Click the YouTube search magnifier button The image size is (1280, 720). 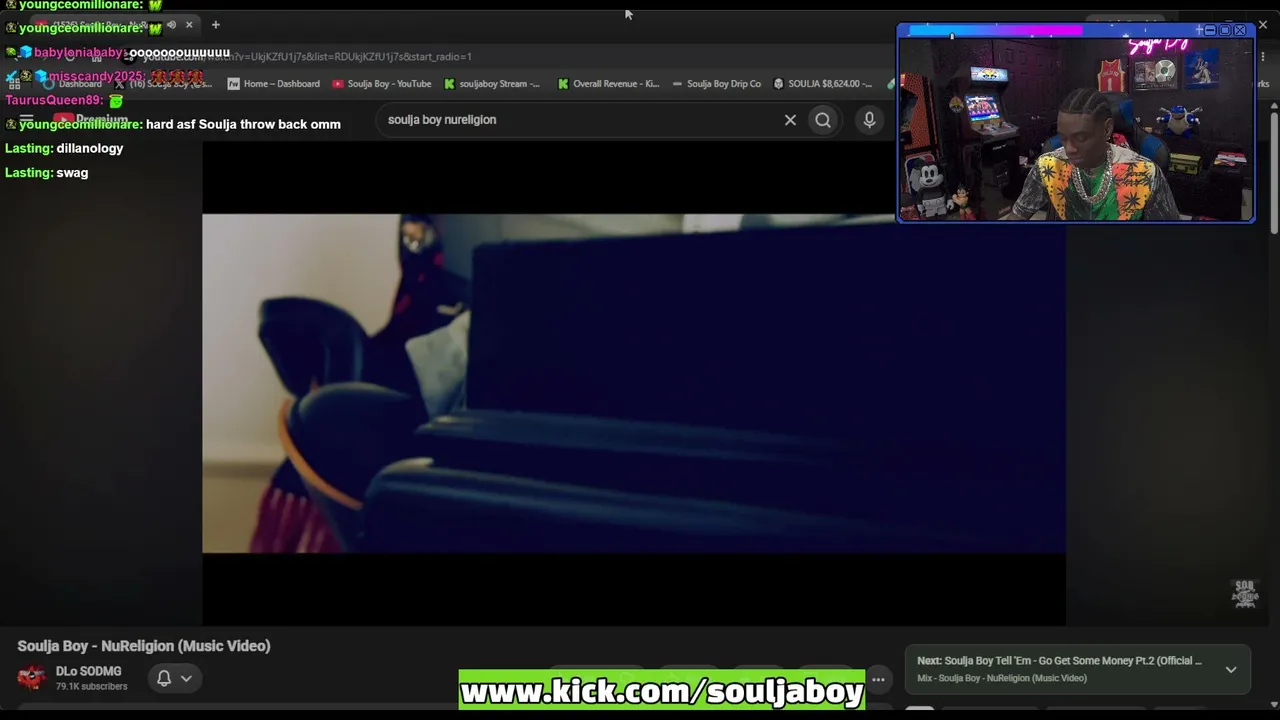pyautogui.click(x=823, y=120)
